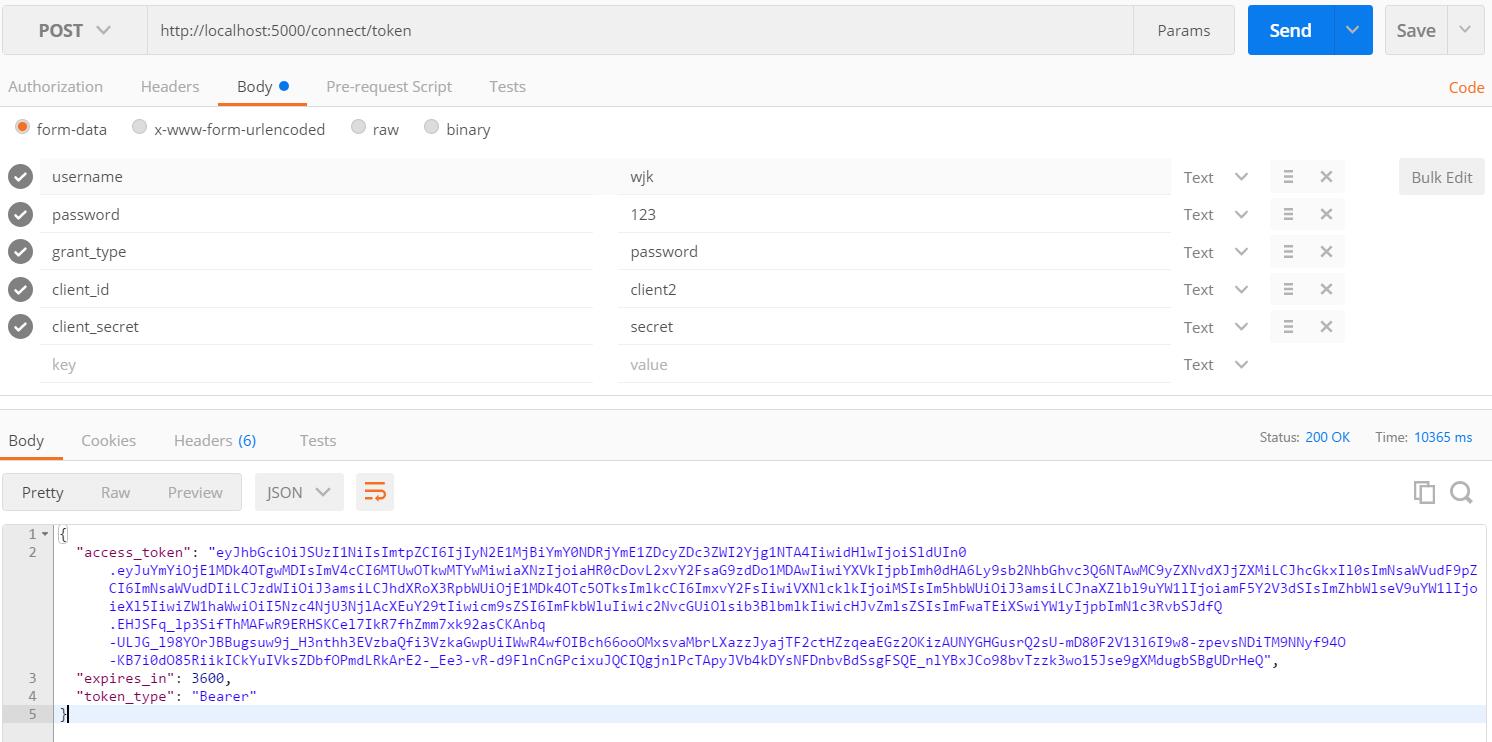
Task: Toggle line wrapping with the wrap icon
Action: [x=375, y=491]
